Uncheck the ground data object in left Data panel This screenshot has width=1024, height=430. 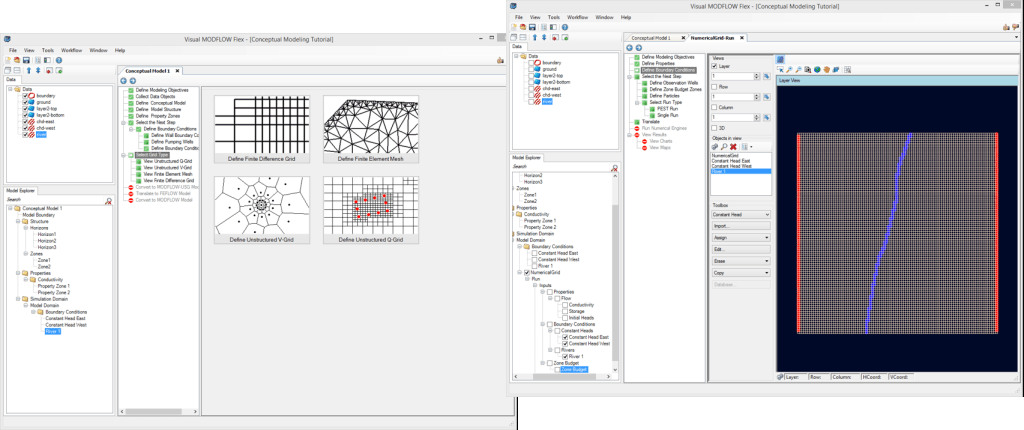click(25, 102)
